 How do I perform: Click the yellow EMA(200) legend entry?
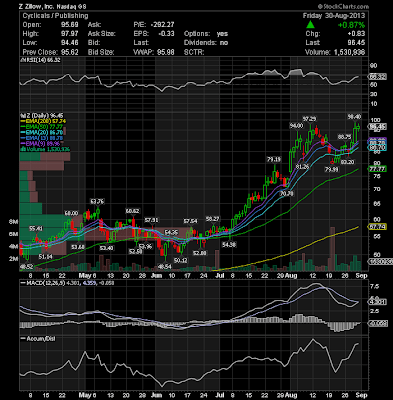pyautogui.click(x=43, y=121)
